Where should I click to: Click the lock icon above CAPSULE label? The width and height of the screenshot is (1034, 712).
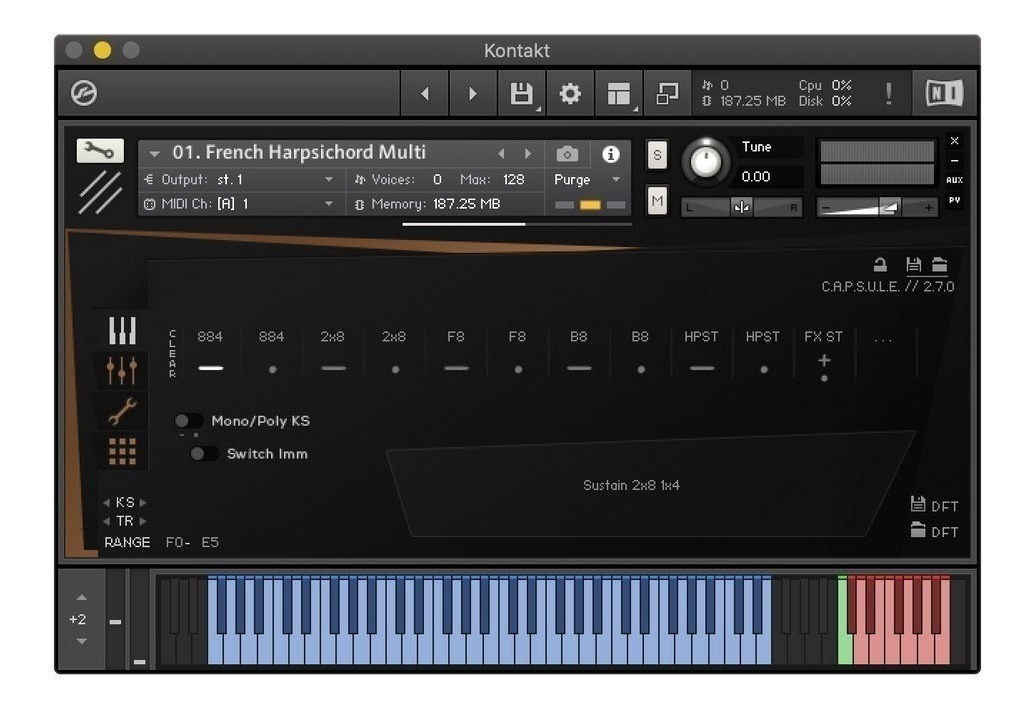point(880,265)
